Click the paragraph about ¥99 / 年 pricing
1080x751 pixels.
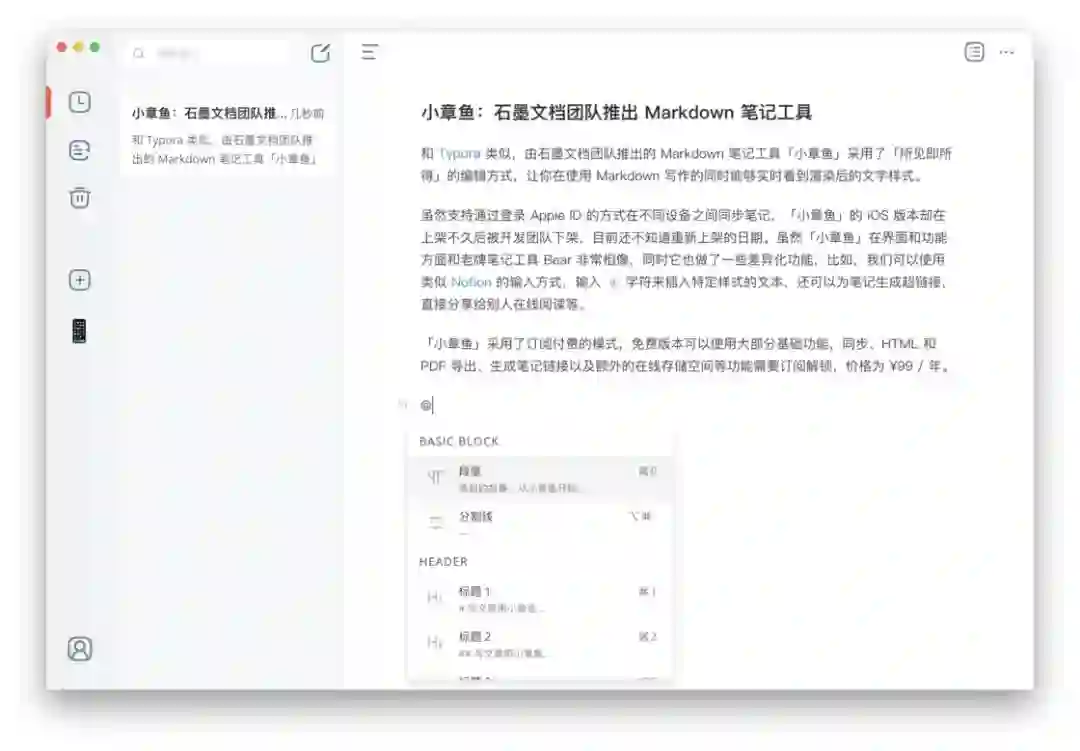pyautogui.click(x=686, y=354)
